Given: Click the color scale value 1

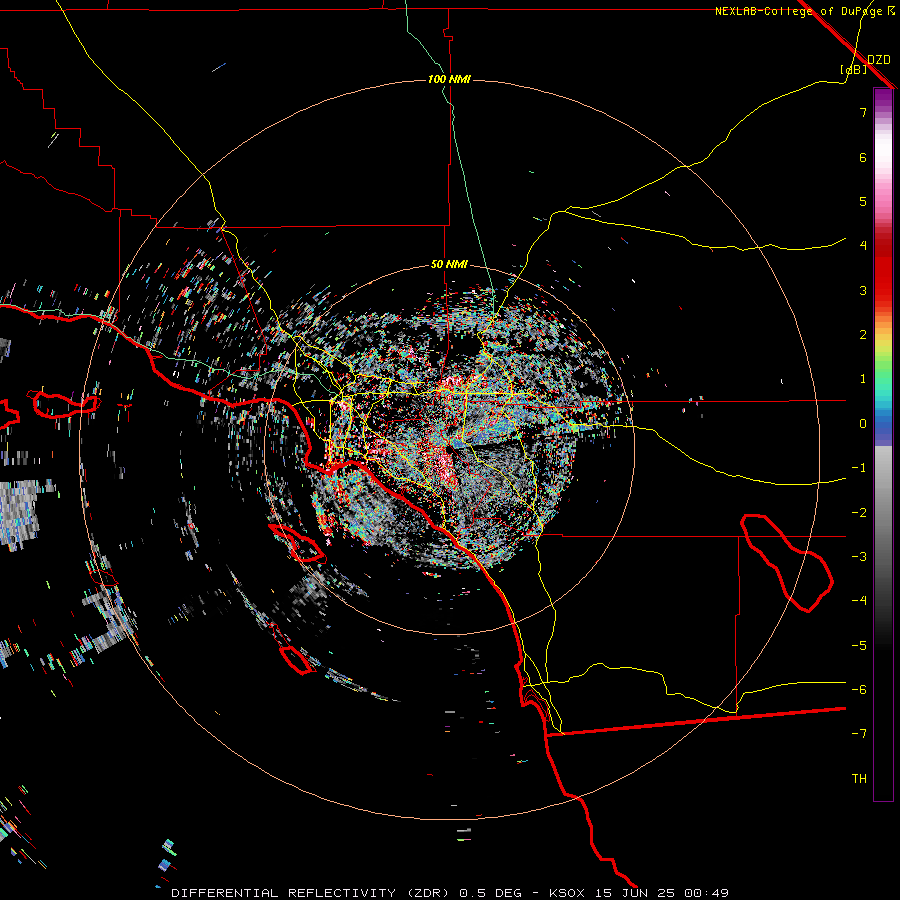Looking at the screenshot, I should (x=863, y=379).
